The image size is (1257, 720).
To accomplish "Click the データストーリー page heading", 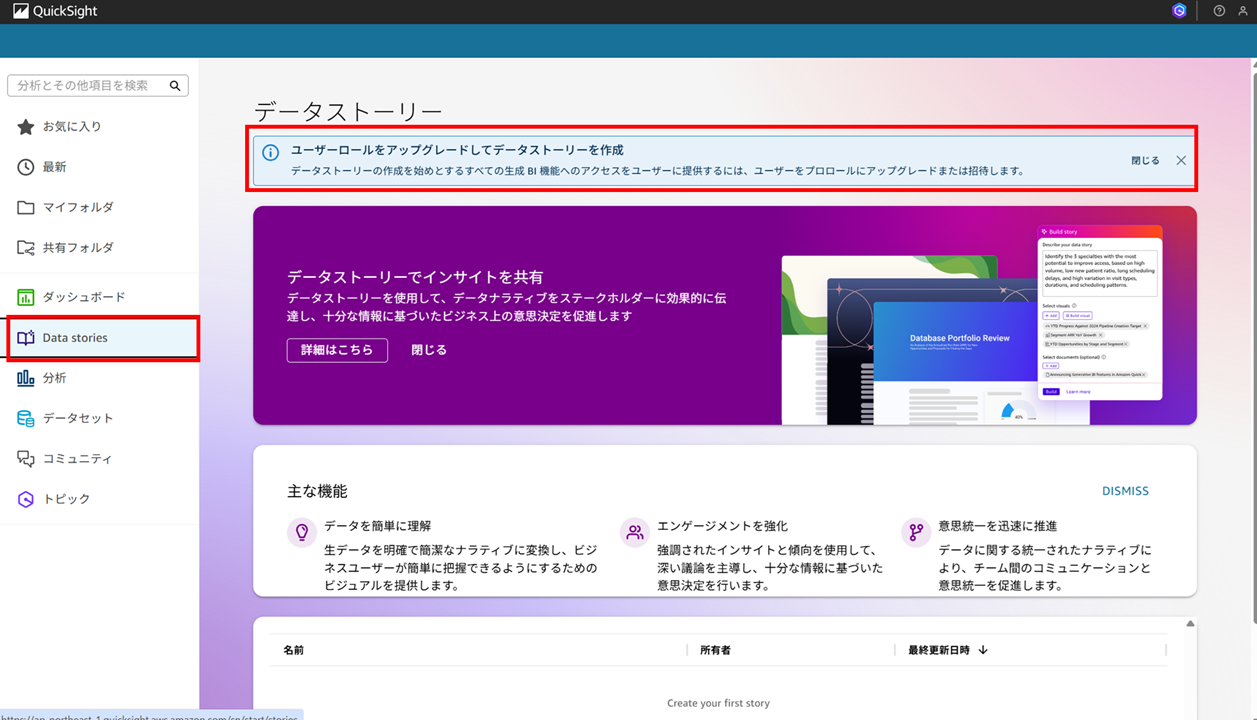I will [x=348, y=111].
